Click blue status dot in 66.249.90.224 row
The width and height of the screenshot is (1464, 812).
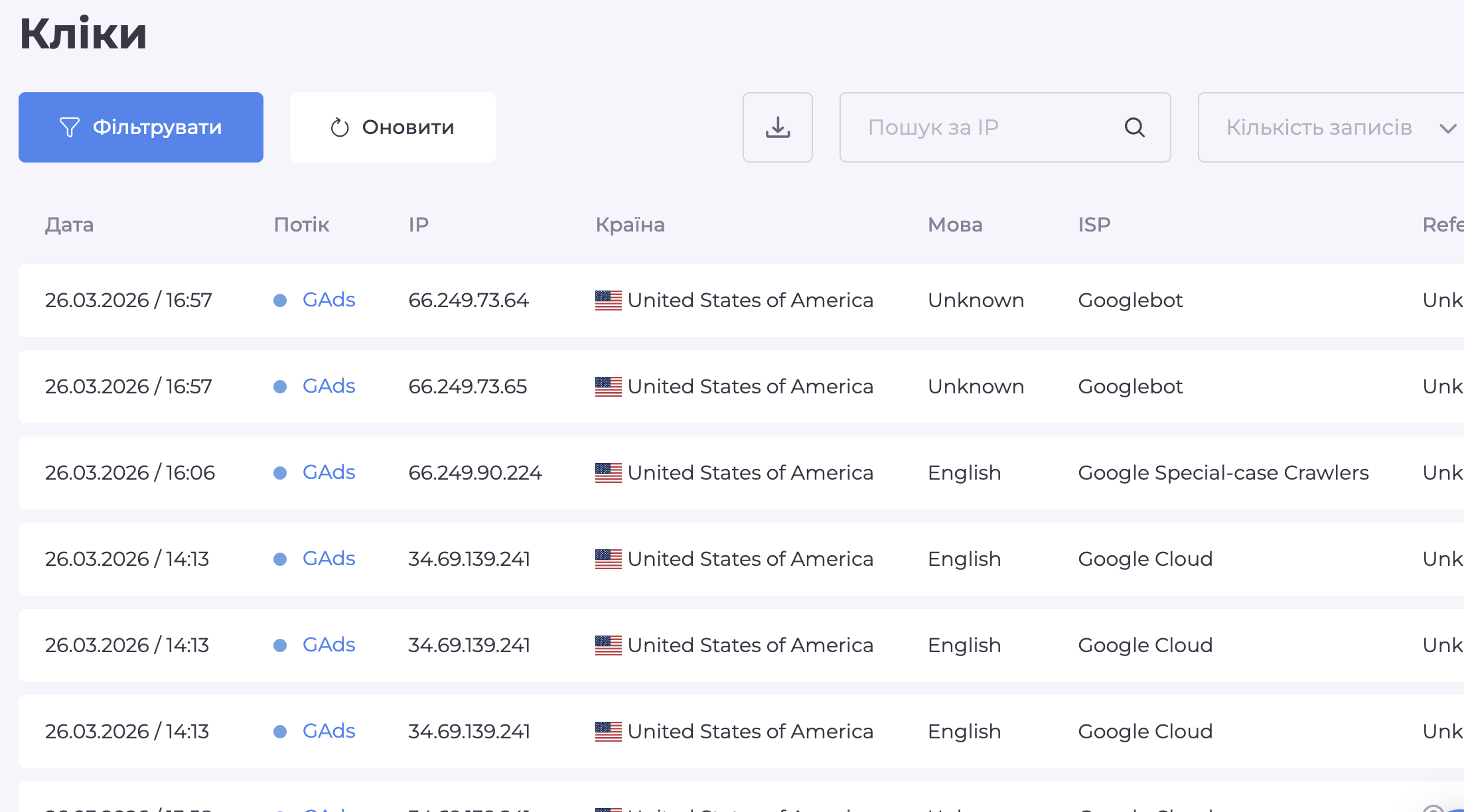tap(280, 473)
